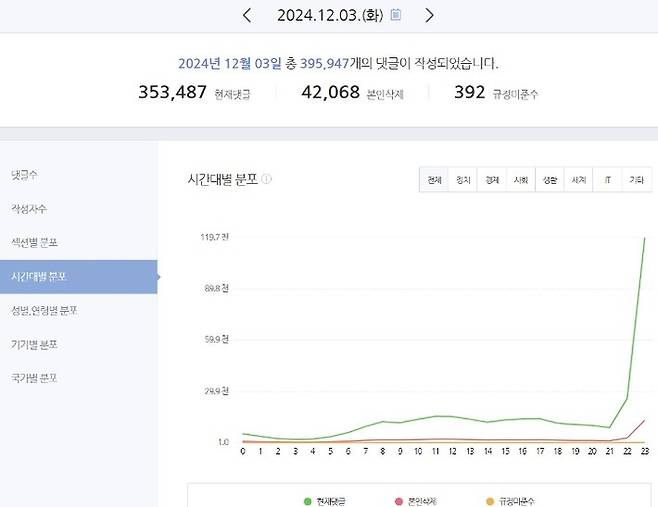Open 시간대별 분포 in the side menu
The height and width of the screenshot is (507, 658).
pyautogui.click(x=78, y=277)
